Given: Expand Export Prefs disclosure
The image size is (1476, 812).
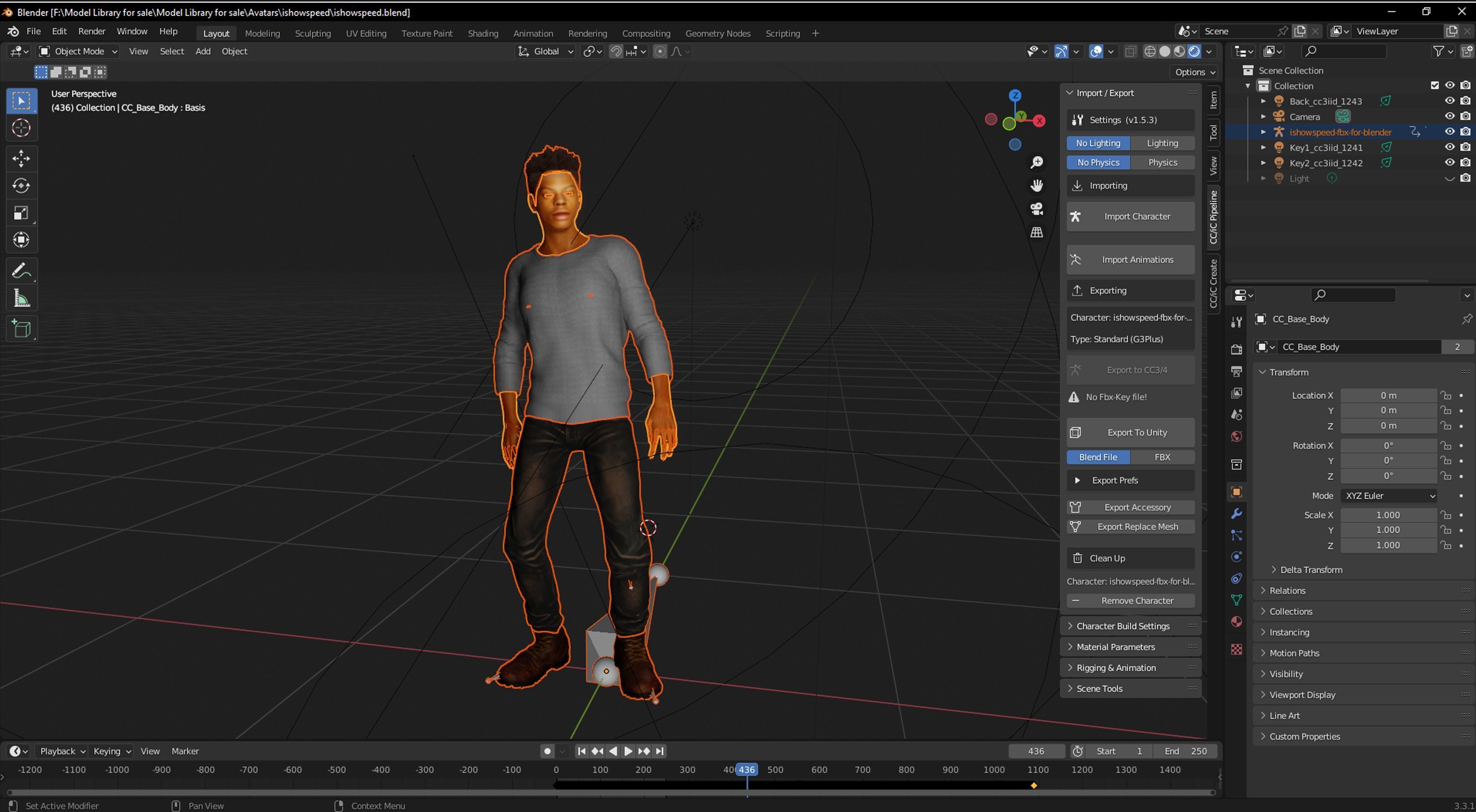Looking at the screenshot, I should click(x=1077, y=481).
